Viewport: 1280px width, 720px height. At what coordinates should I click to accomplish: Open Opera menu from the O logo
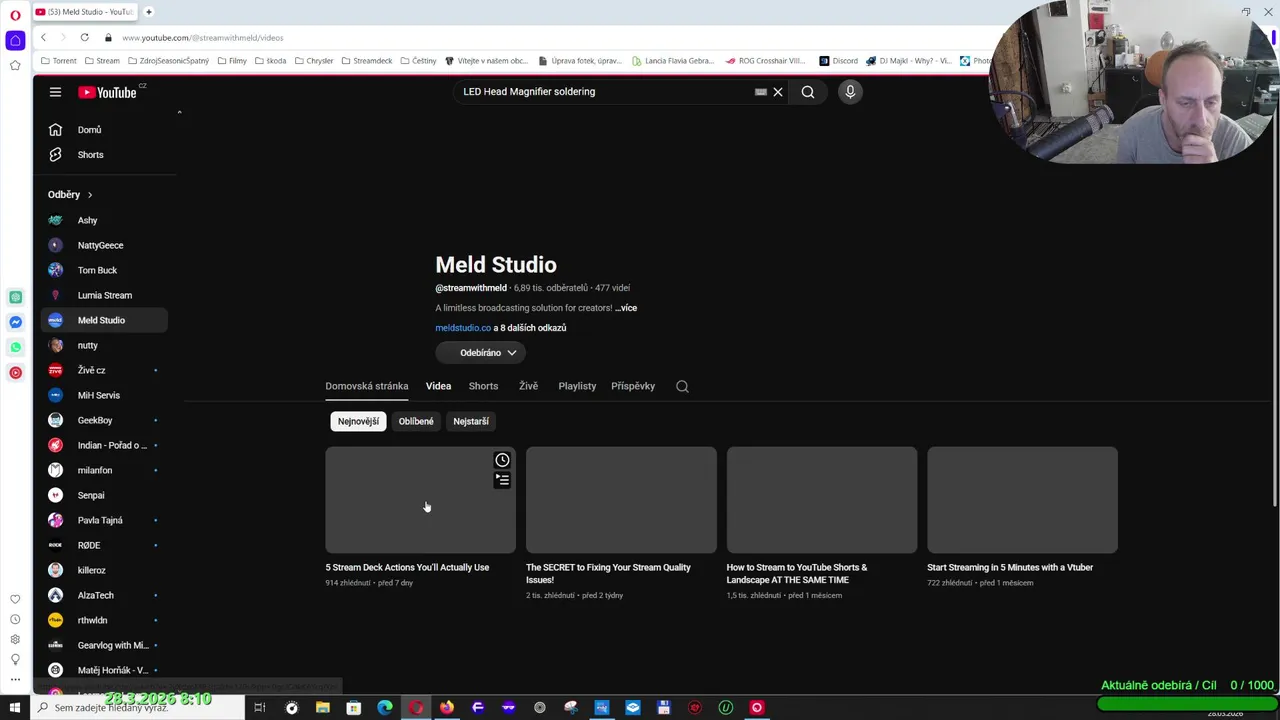[x=15, y=15]
